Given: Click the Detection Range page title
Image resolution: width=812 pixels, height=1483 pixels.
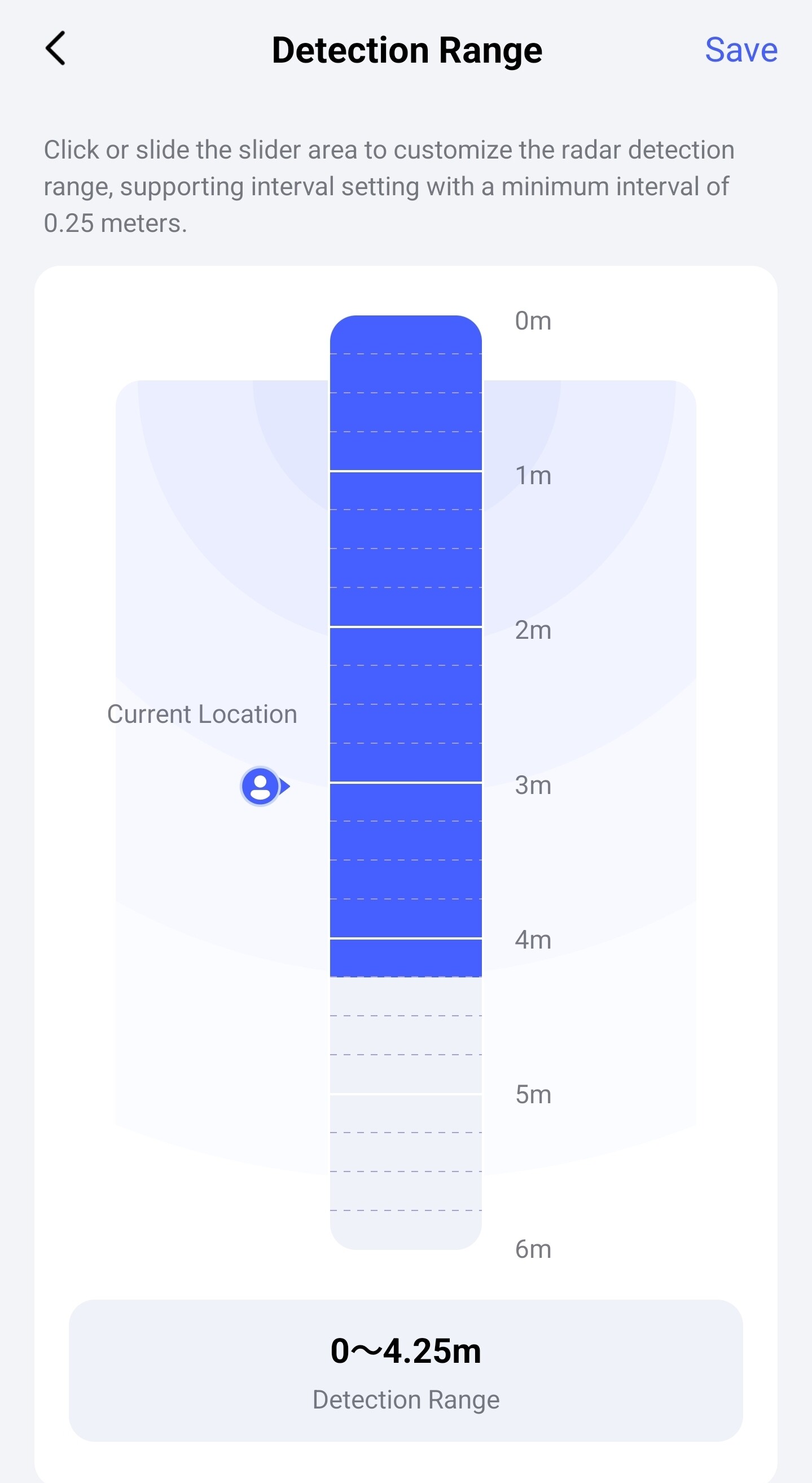Looking at the screenshot, I should click(406, 50).
